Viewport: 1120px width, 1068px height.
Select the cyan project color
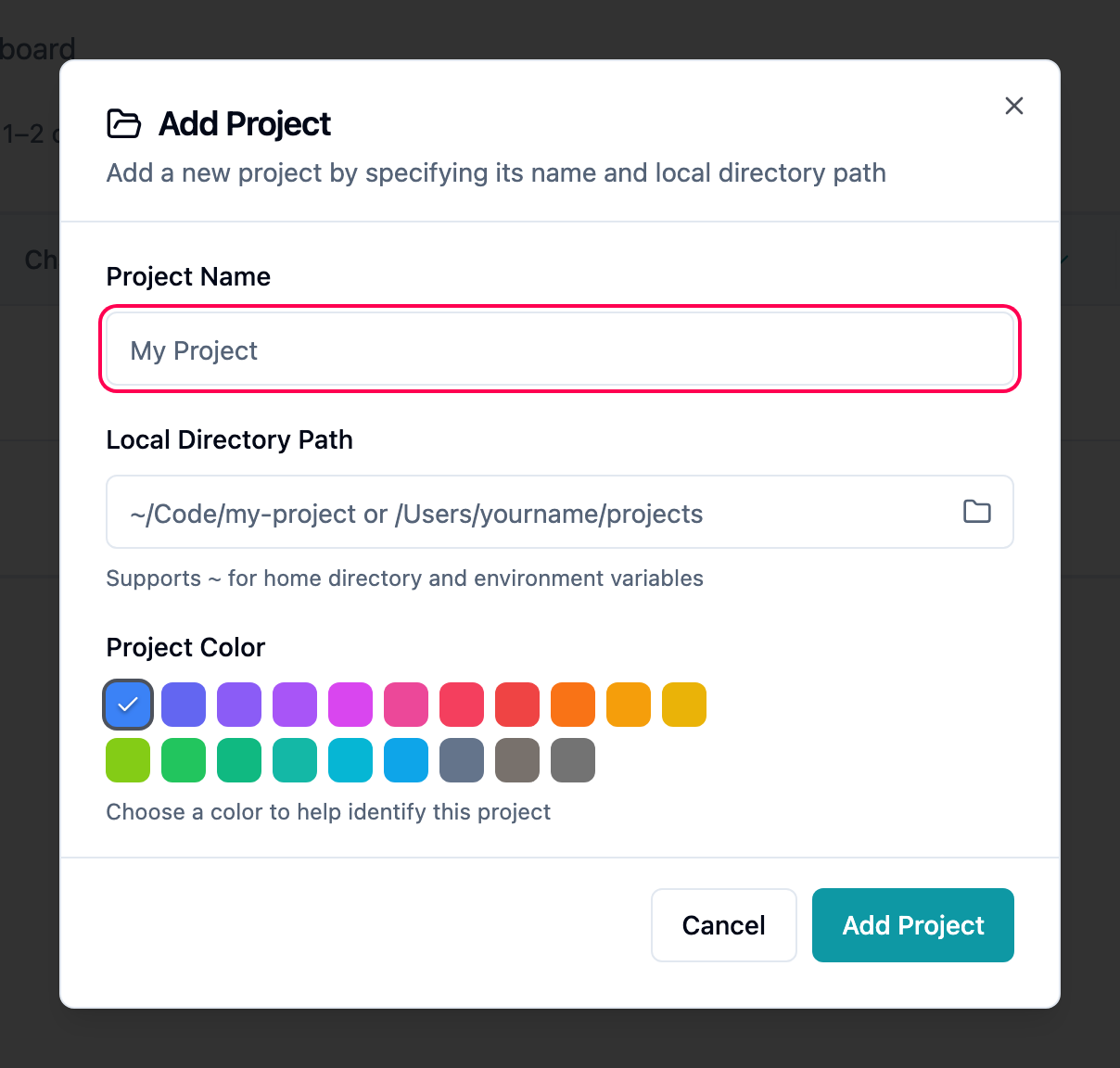pyautogui.click(x=350, y=760)
